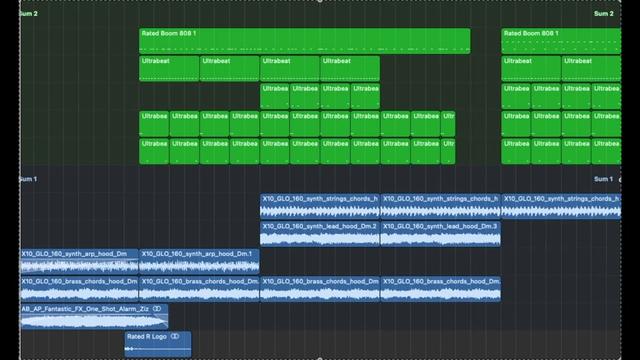Select the fourth brass_chords_hood_Dm region

tap(440, 289)
